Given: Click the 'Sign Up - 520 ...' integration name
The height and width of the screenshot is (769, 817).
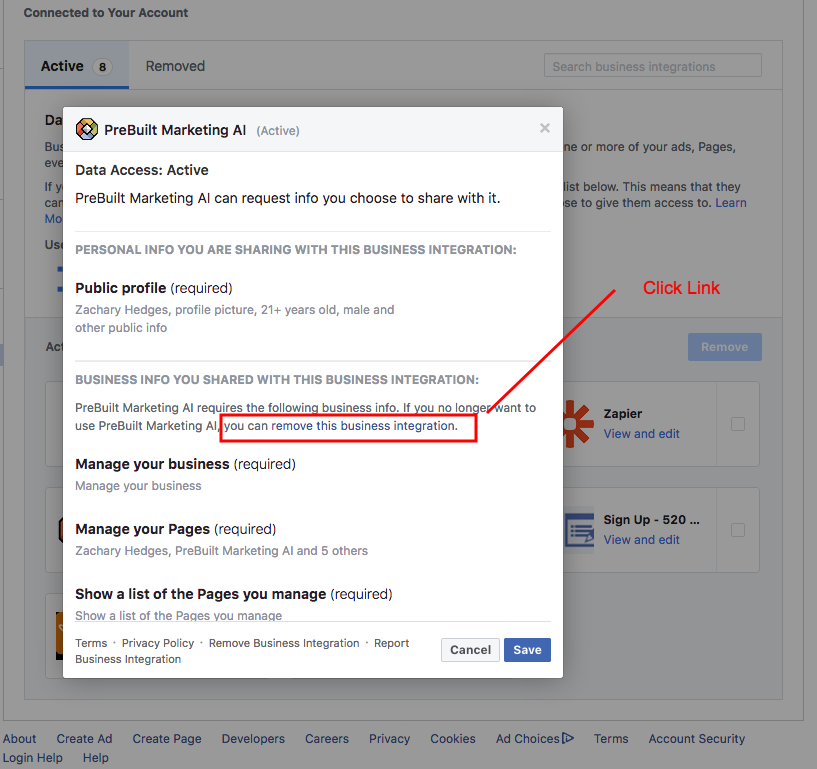Looking at the screenshot, I should click(651, 519).
